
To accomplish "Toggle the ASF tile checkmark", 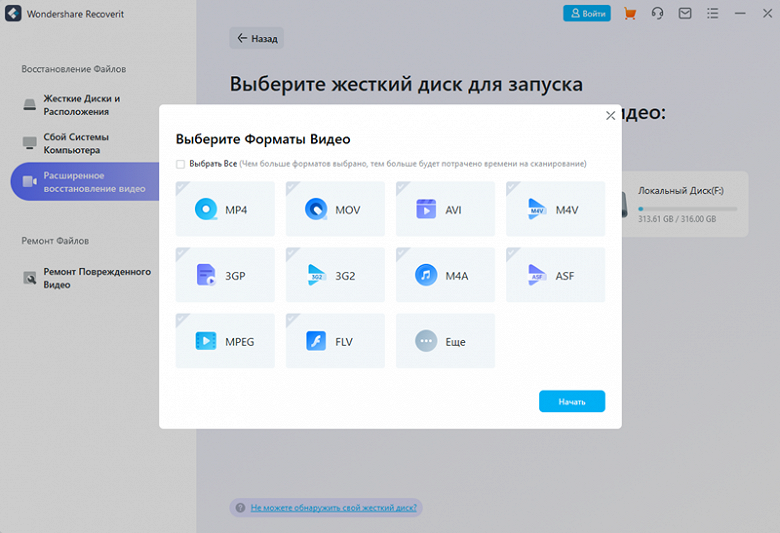I will pos(512,254).
